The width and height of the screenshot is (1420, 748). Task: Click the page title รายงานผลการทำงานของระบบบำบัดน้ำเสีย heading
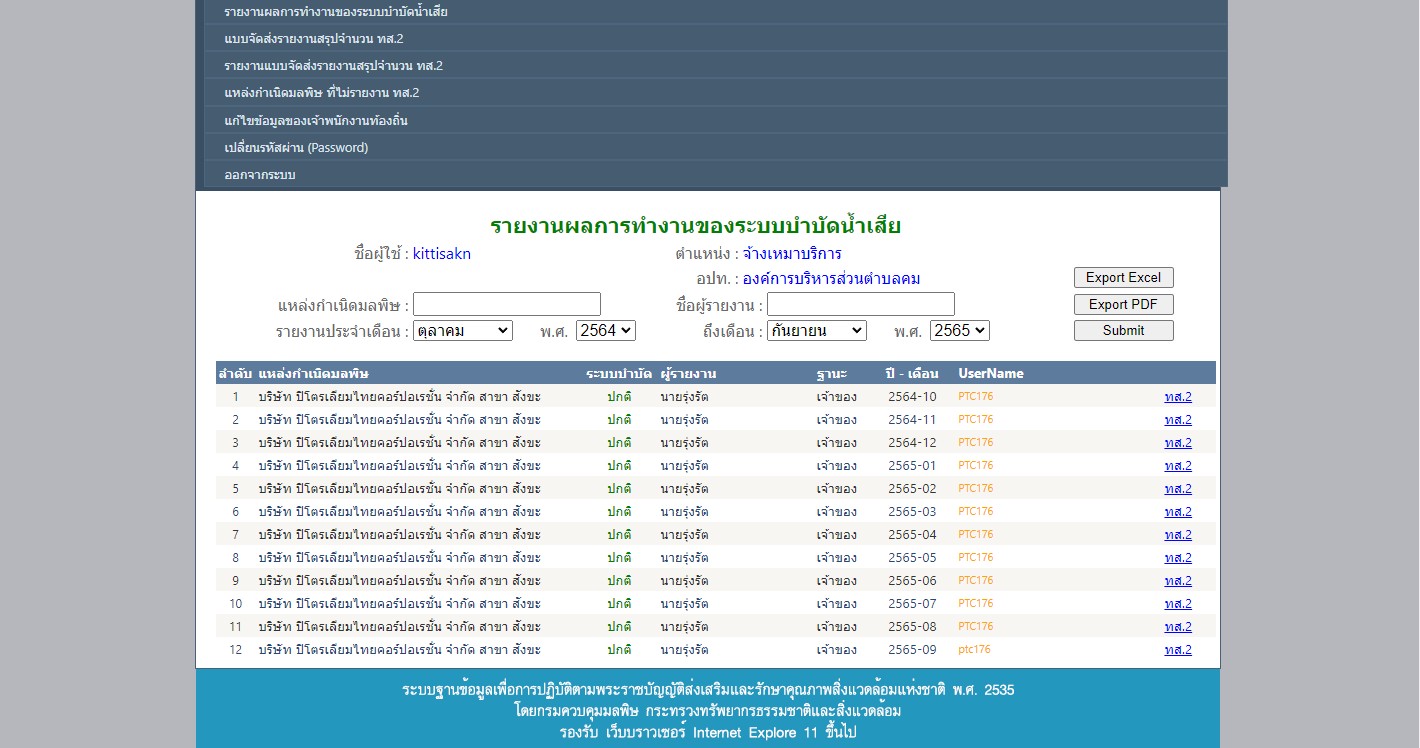696,225
